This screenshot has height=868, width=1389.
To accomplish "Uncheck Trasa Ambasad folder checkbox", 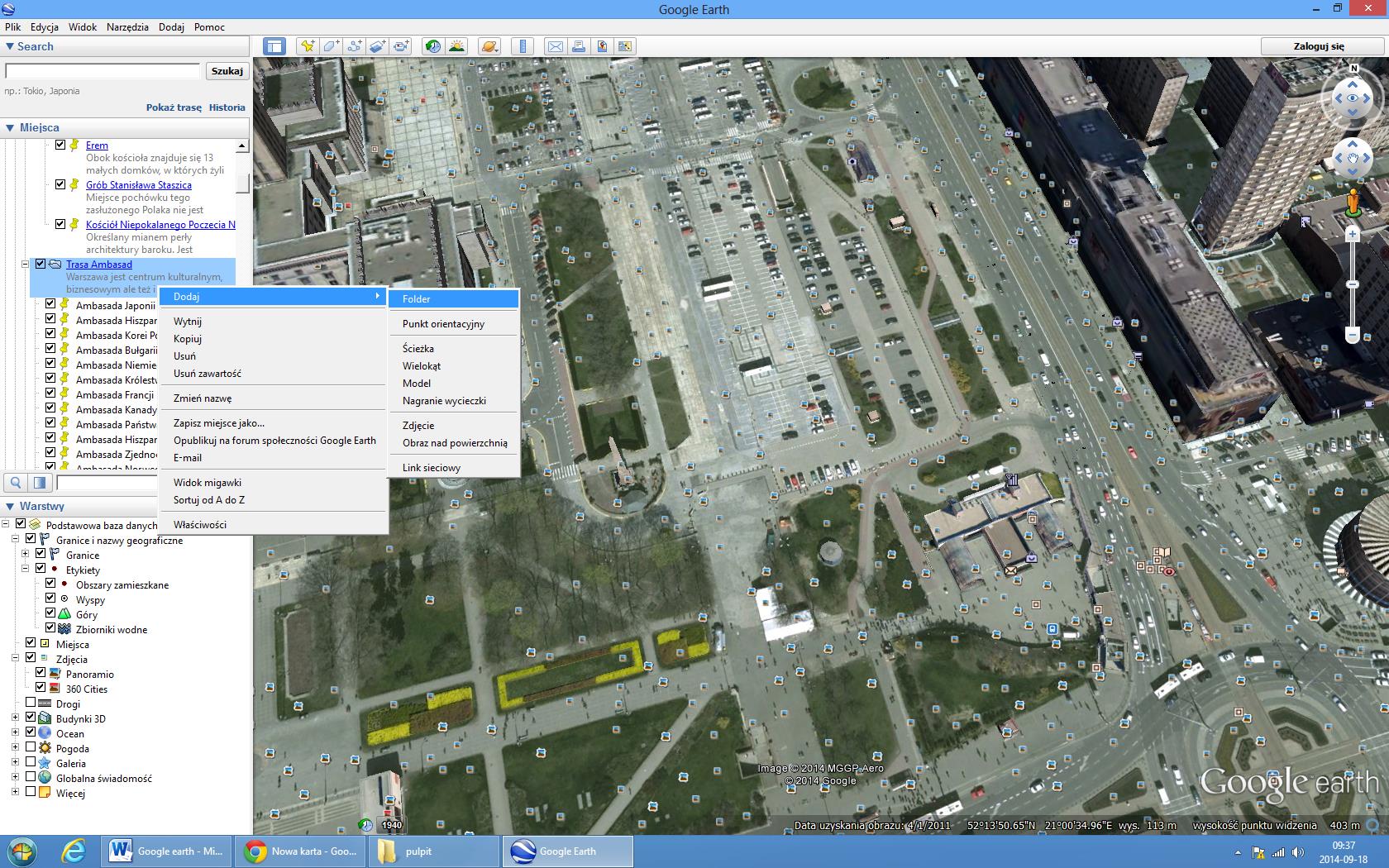I will [x=41, y=264].
